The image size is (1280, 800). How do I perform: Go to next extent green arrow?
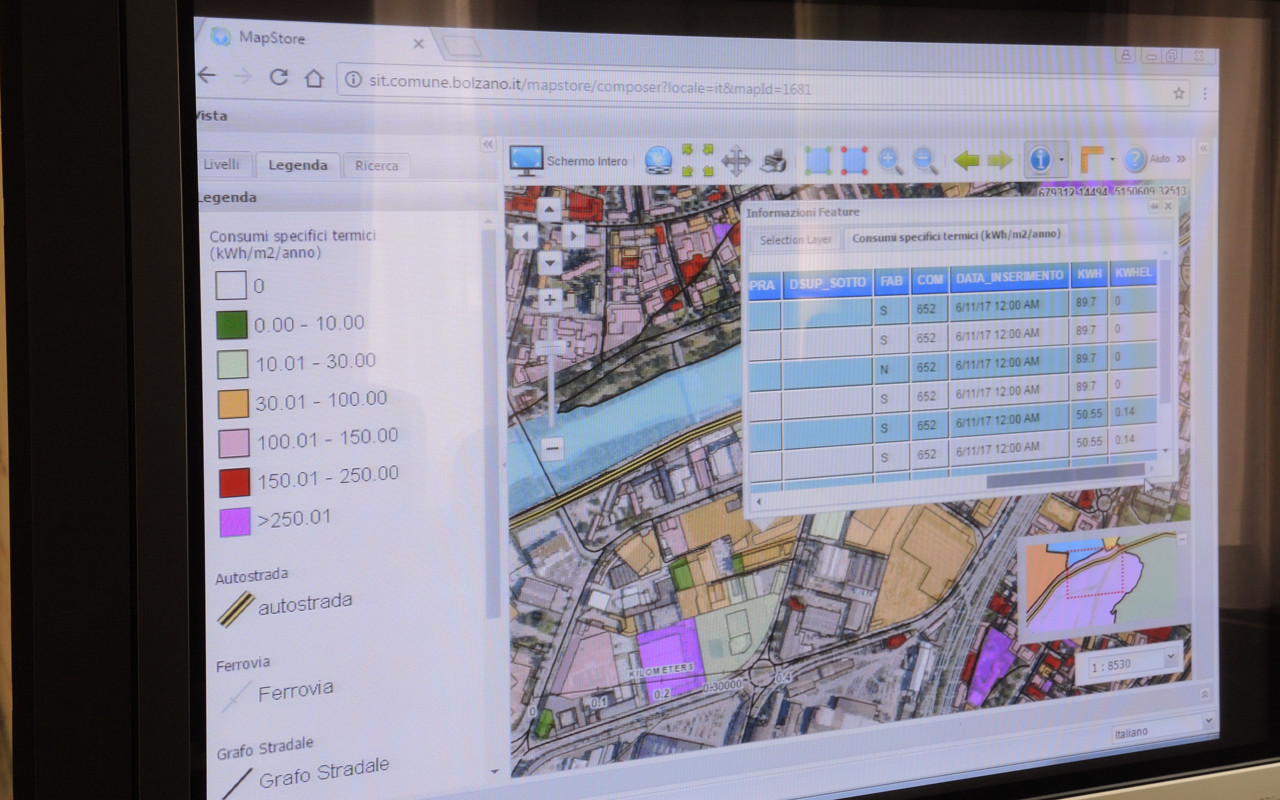pos(1000,160)
